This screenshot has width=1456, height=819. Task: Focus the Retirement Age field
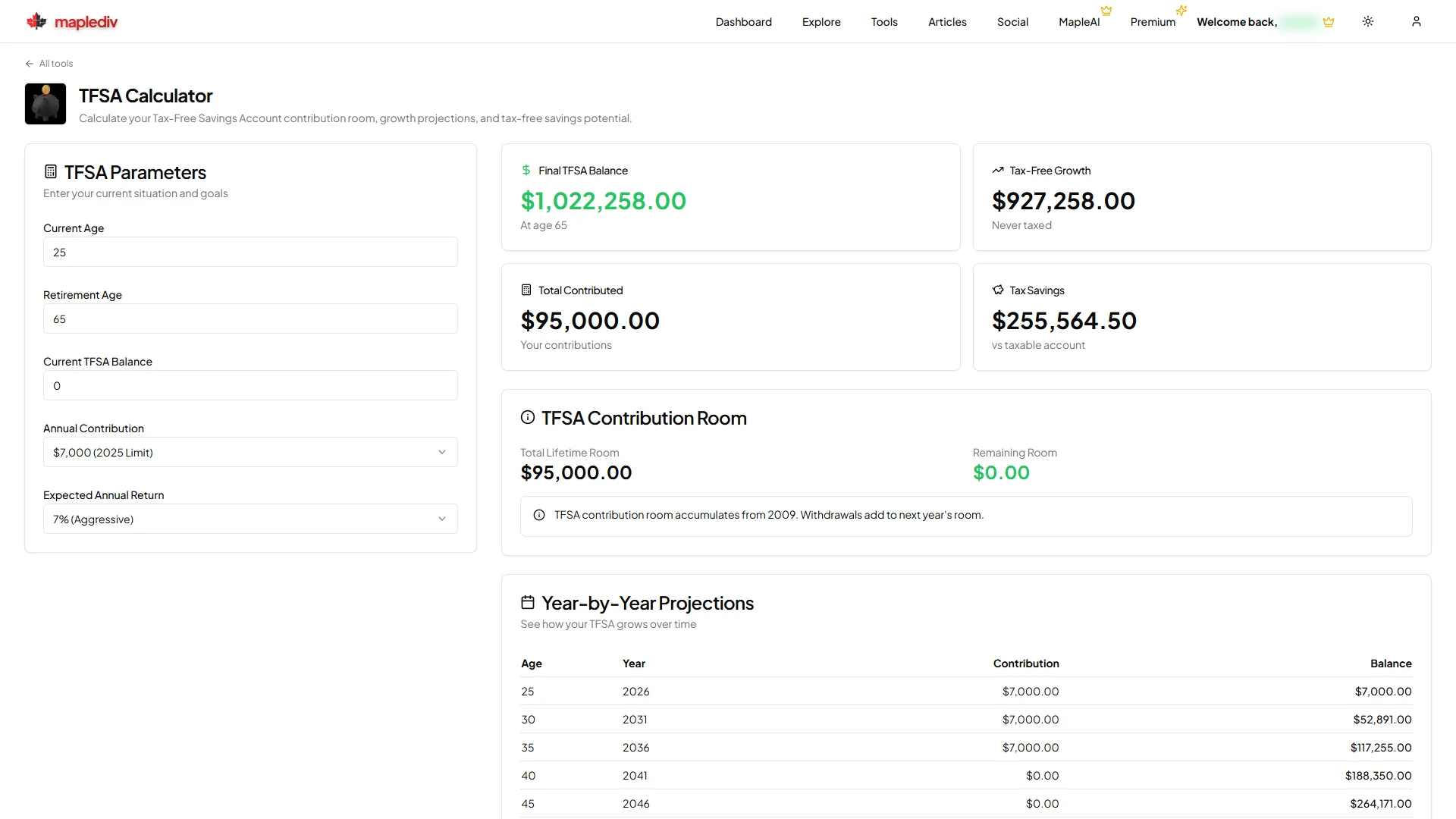[x=250, y=318]
